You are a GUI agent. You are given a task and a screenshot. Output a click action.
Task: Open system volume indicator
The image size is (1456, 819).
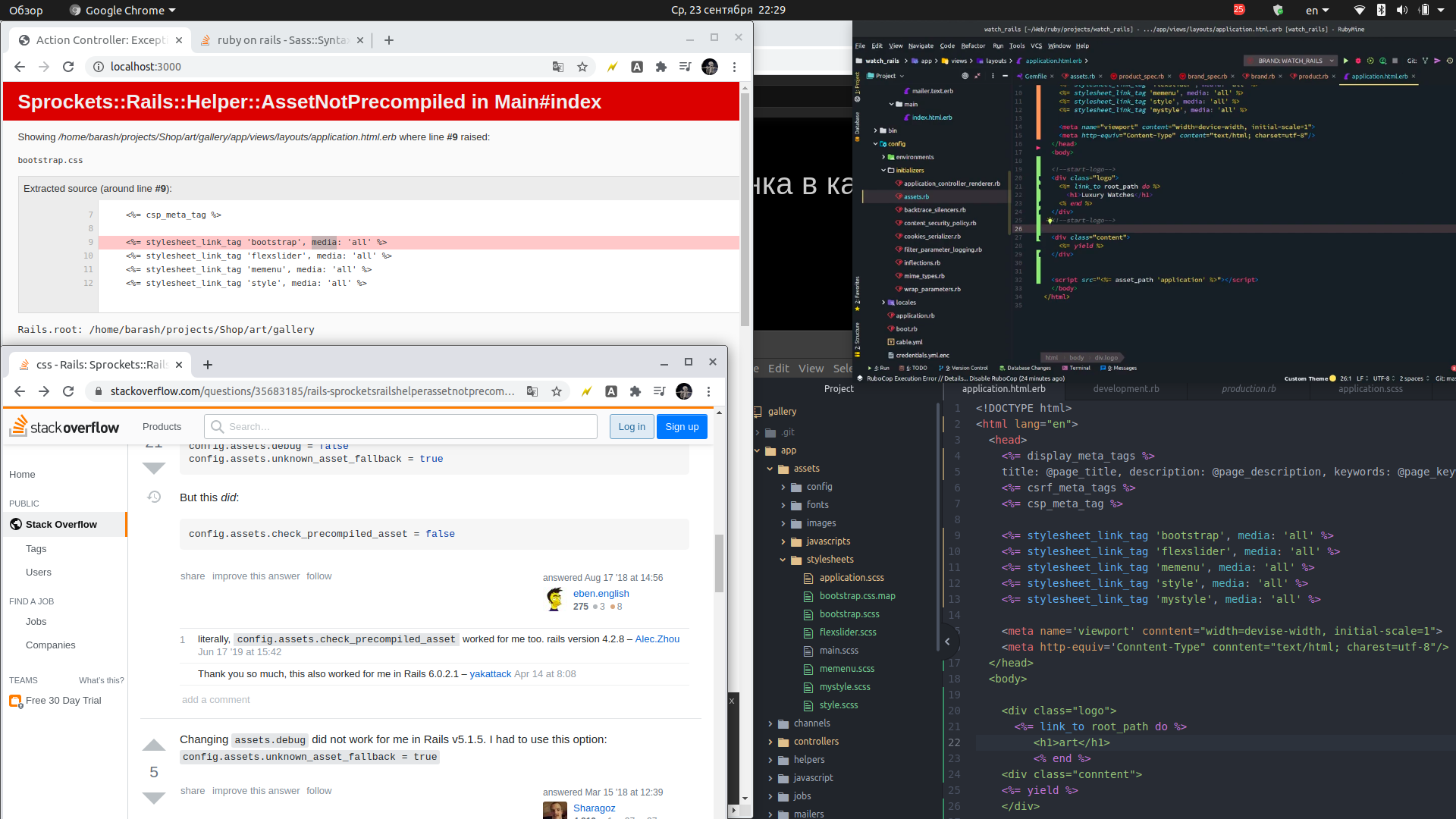pyautogui.click(x=1402, y=10)
